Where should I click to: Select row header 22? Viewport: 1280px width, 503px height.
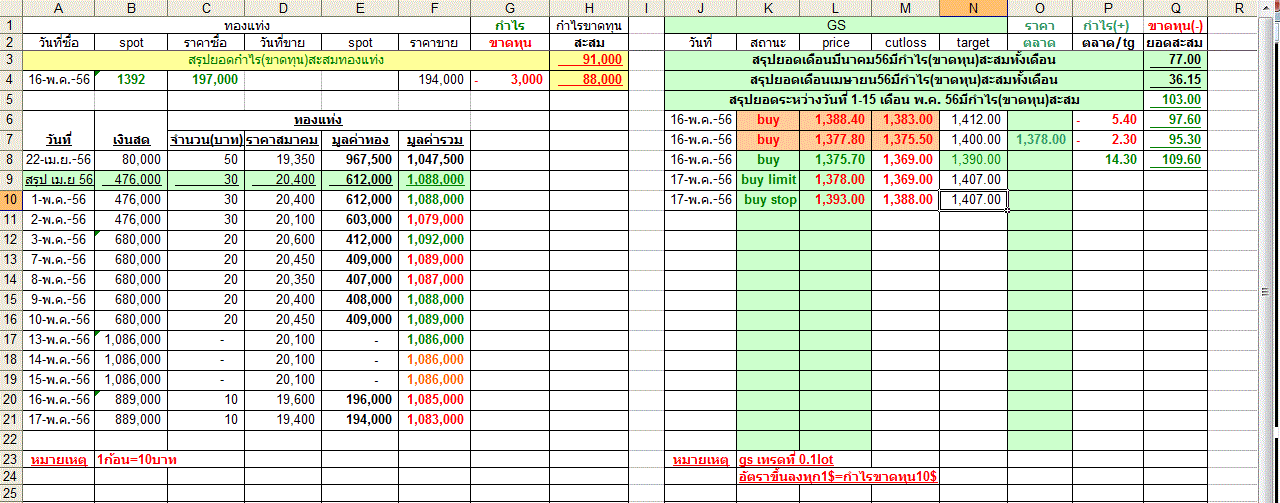coord(11,439)
